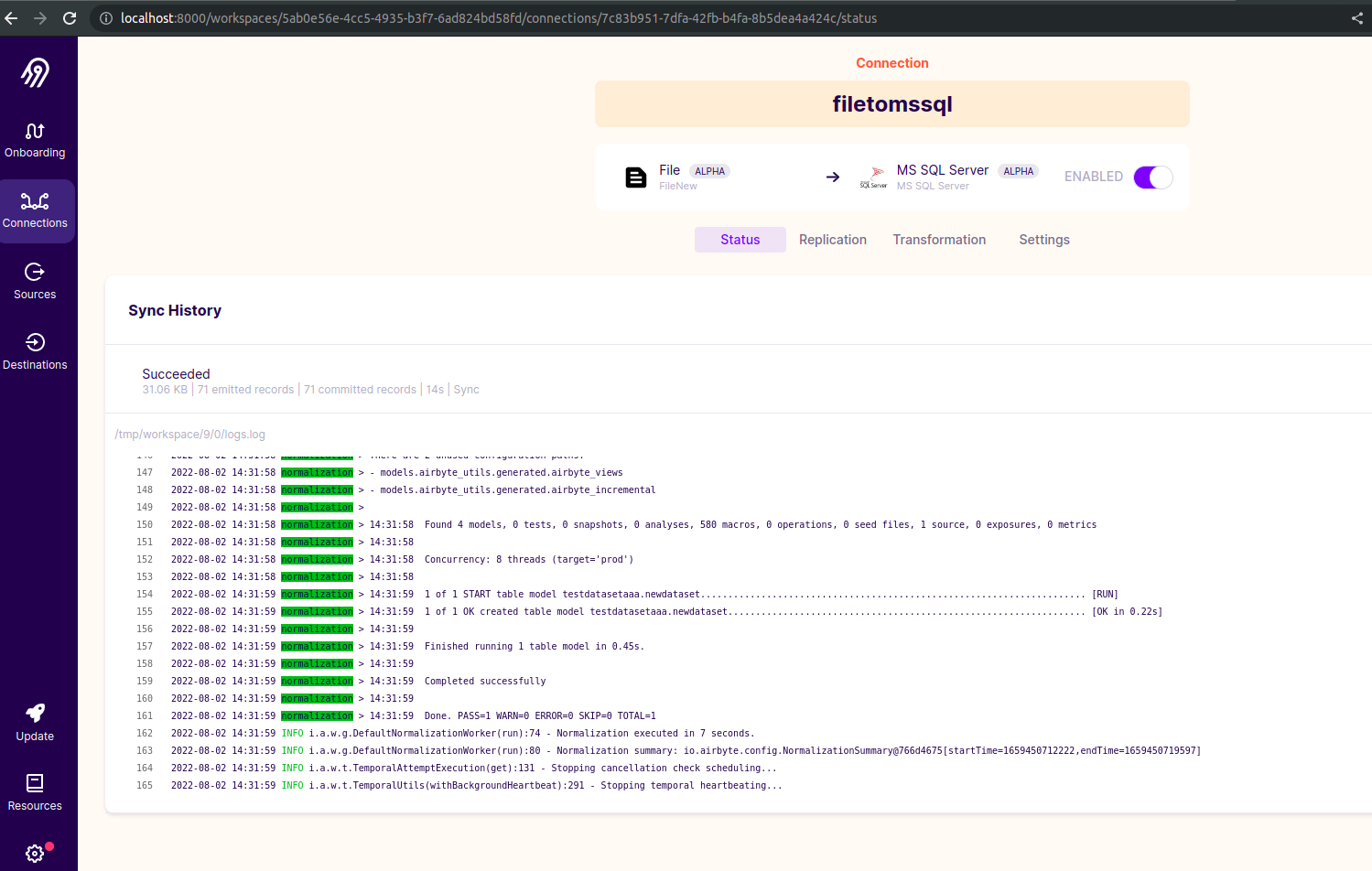Click the Update rocket icon
The image size is (1372, 871).
tap(35, 713)
